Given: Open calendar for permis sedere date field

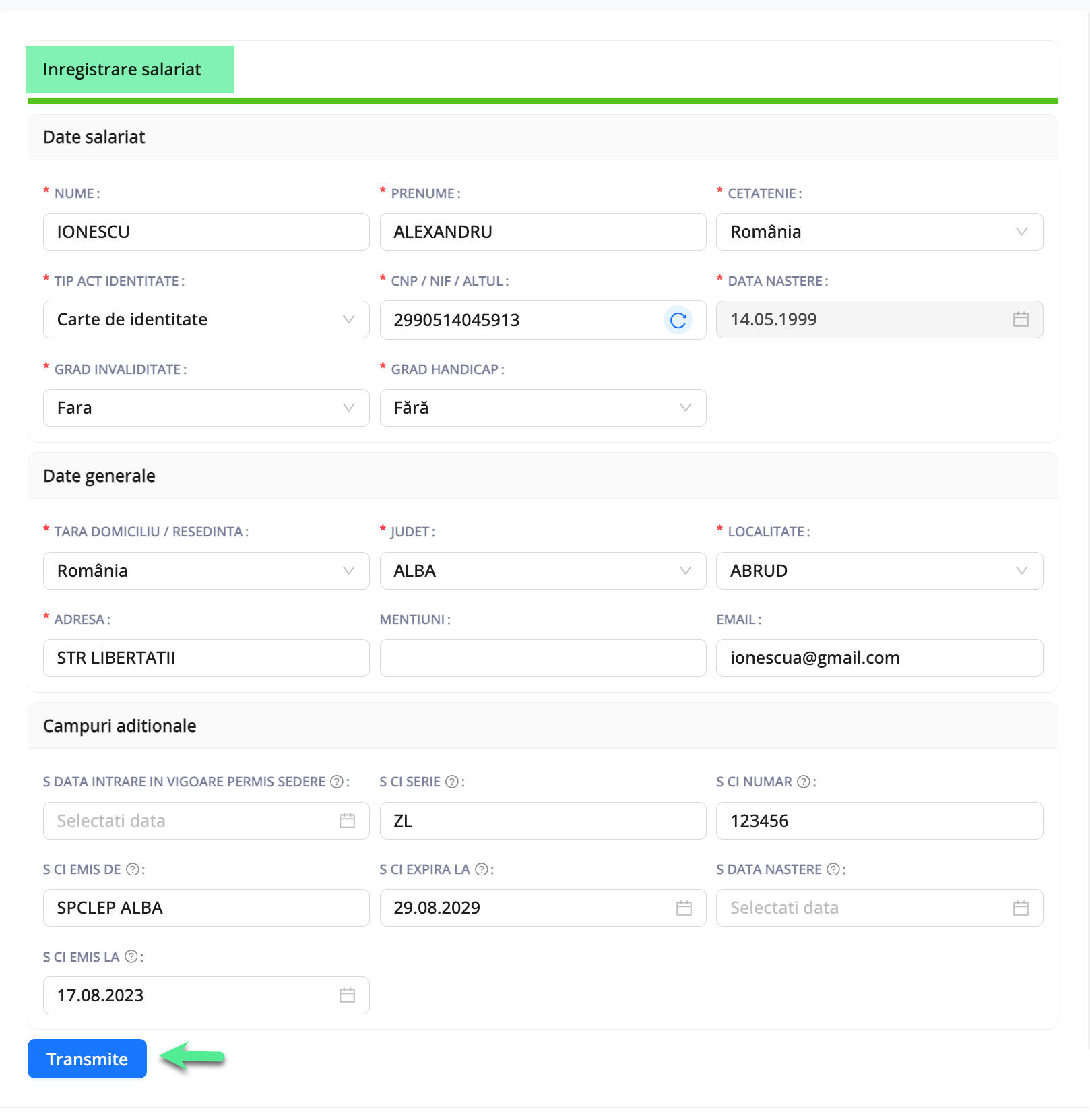Looking at the screenshot, I should (x=346, y=821).
